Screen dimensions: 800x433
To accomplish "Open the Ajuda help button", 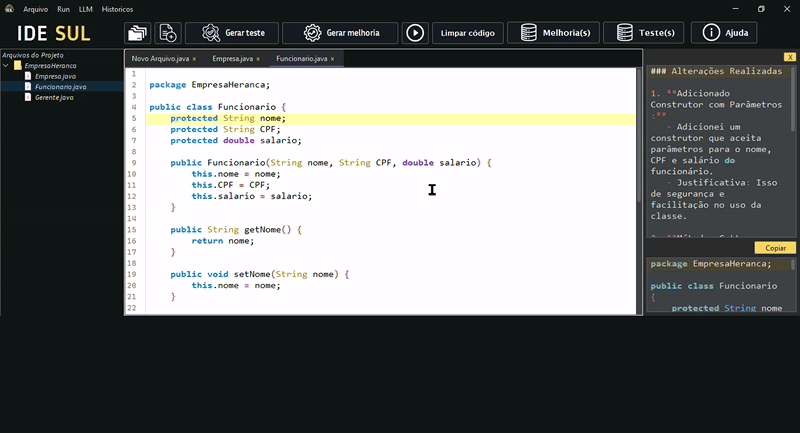I will pos(724,33).
